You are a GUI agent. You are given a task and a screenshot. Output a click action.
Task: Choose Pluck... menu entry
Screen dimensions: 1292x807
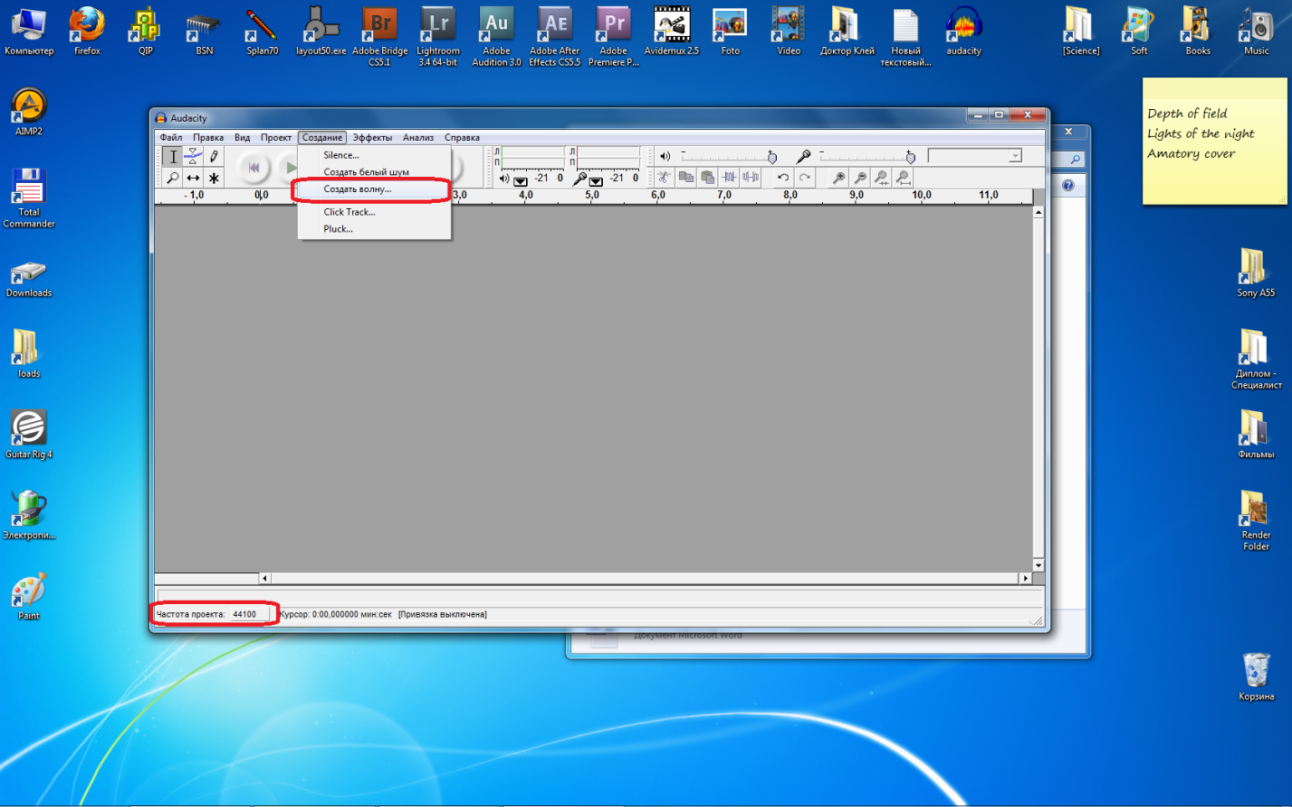(x=374, y=229)
